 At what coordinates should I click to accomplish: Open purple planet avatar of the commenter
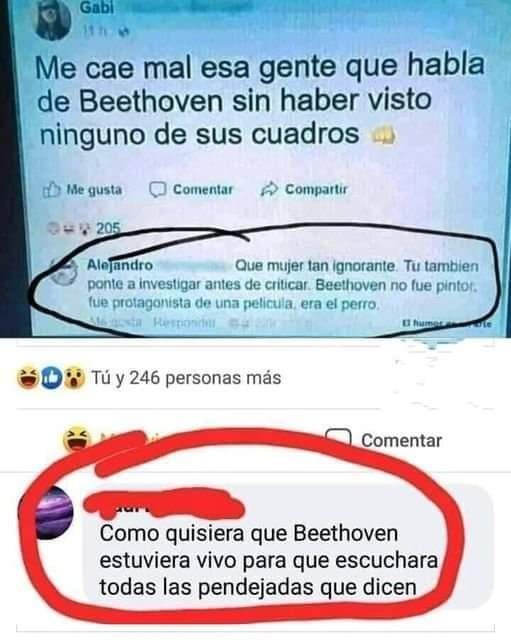click(53, 513)
